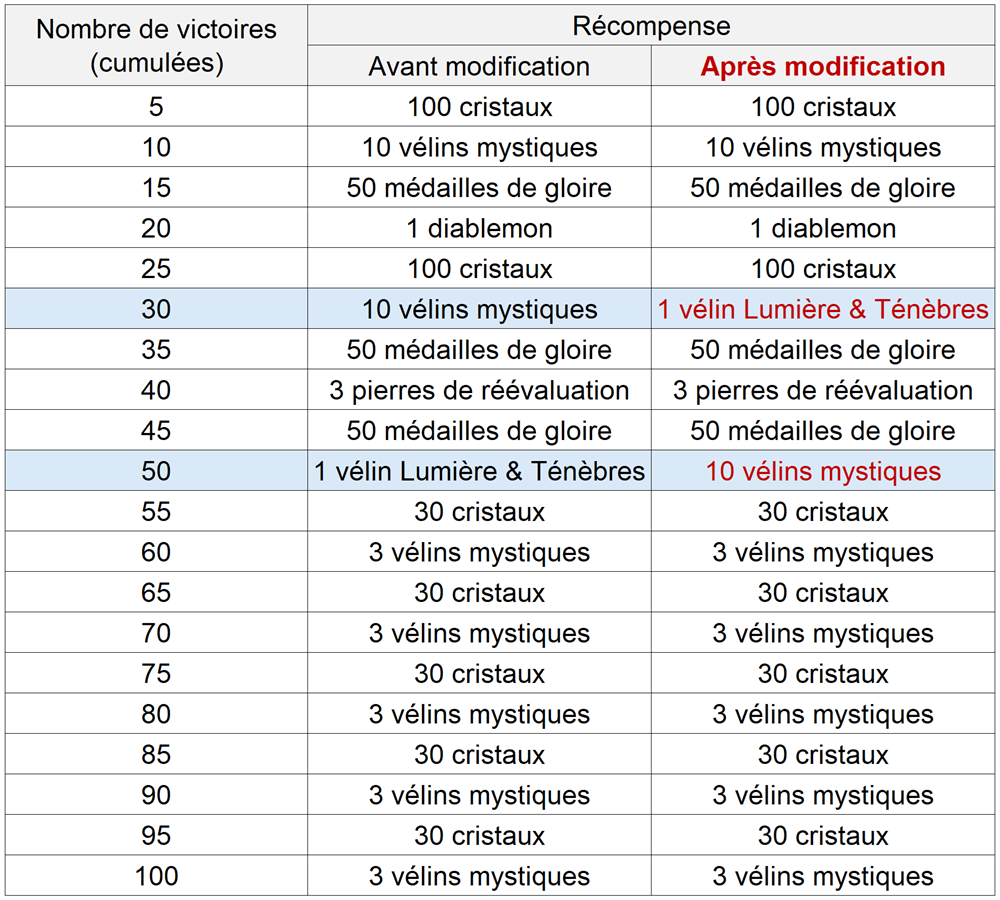This screenshot has width=1000, height=900.
Task: Select the Avant modification reward for 5 victories
Action: click(x=479, y=107)
